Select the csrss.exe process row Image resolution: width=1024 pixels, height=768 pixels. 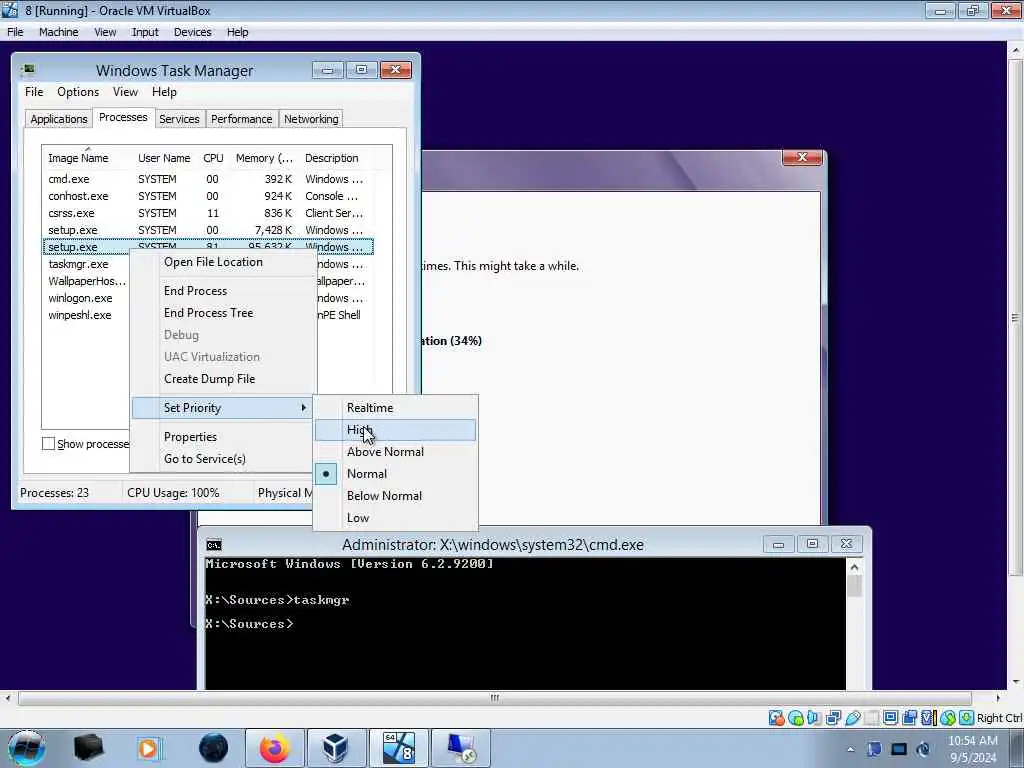(208, 213)
